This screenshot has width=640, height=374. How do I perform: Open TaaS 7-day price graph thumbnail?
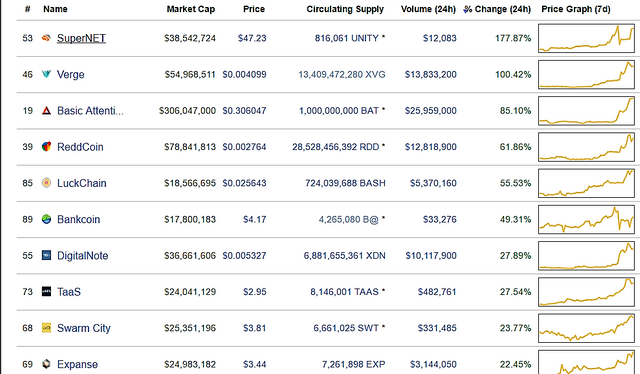click(586, 292)
